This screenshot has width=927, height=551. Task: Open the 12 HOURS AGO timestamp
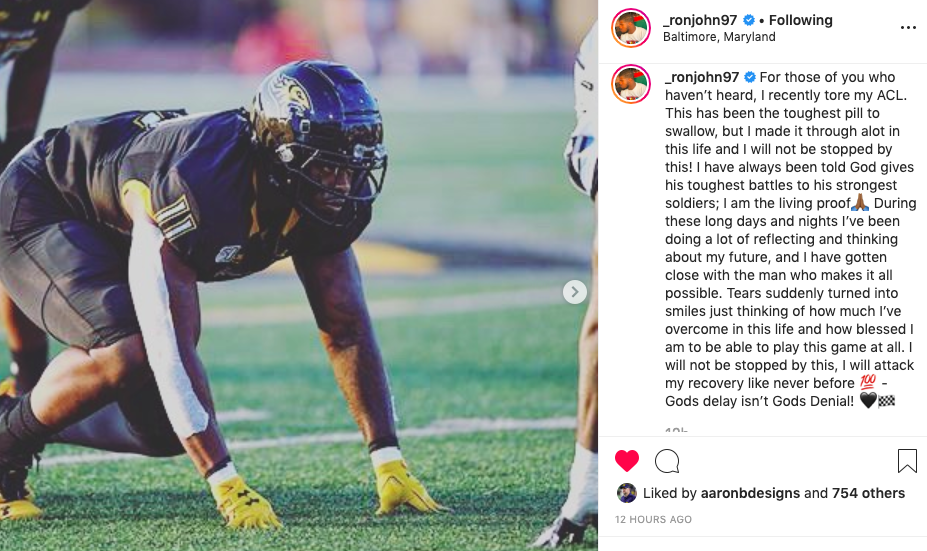point(653,519)
